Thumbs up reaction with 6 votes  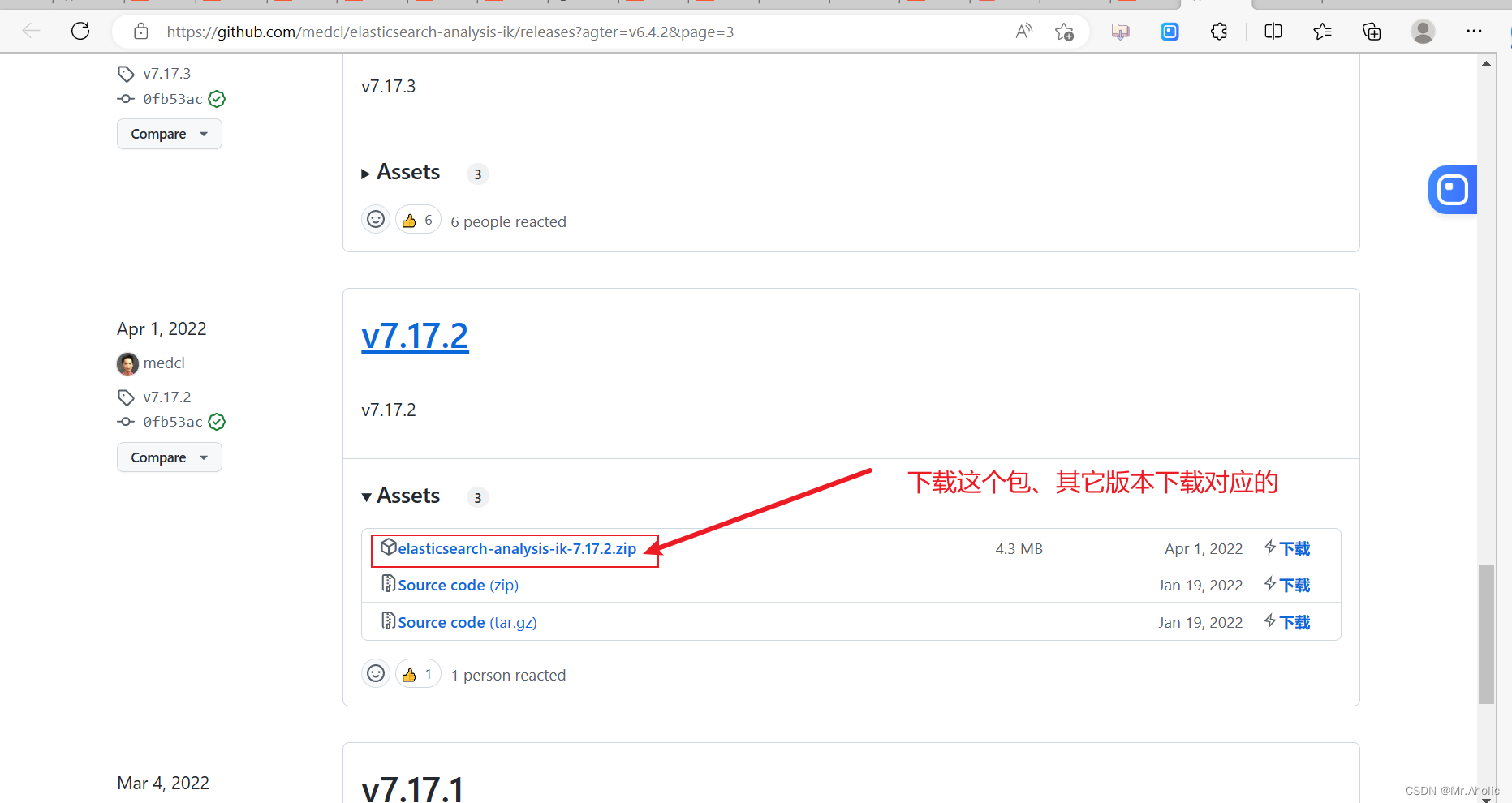click(418, 220)
